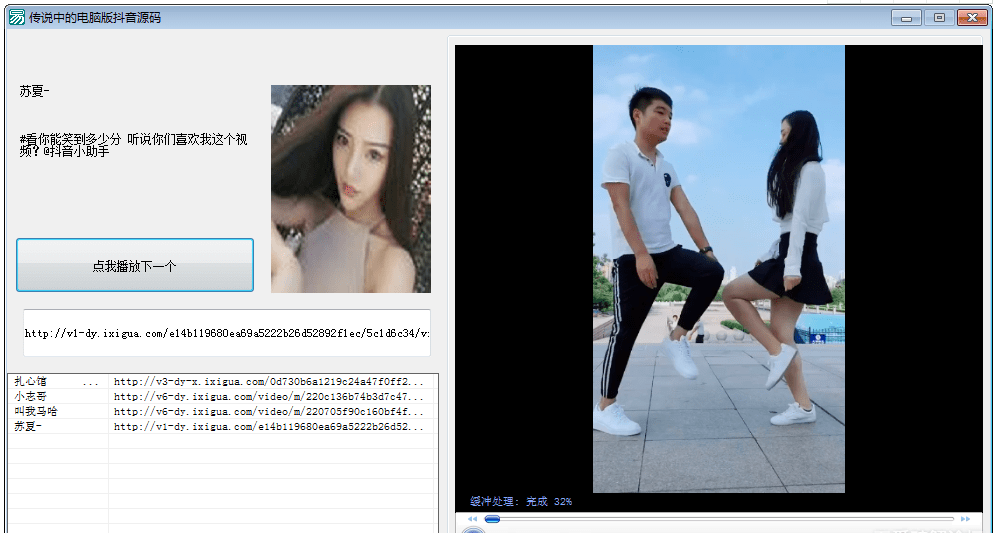This screenshot has width=996, height=533.
Task: Click the seek slider's blue handle
Action: click(492, 519)
